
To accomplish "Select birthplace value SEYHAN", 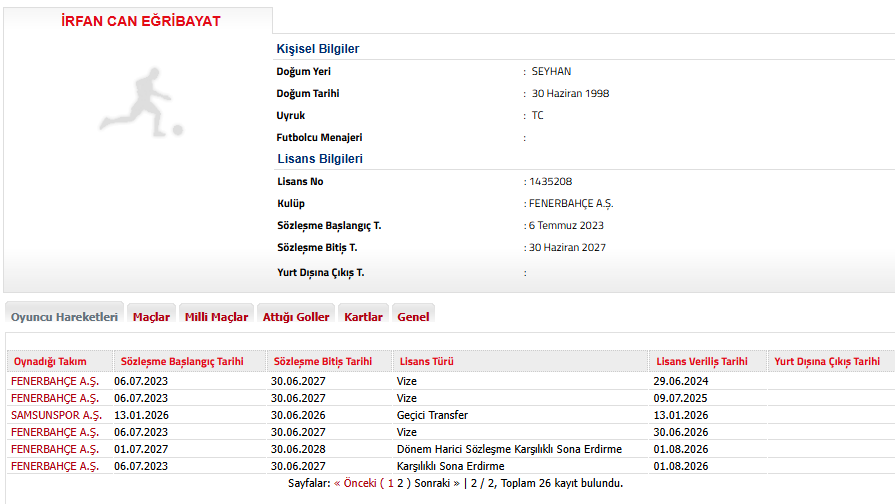I will 551,71.
